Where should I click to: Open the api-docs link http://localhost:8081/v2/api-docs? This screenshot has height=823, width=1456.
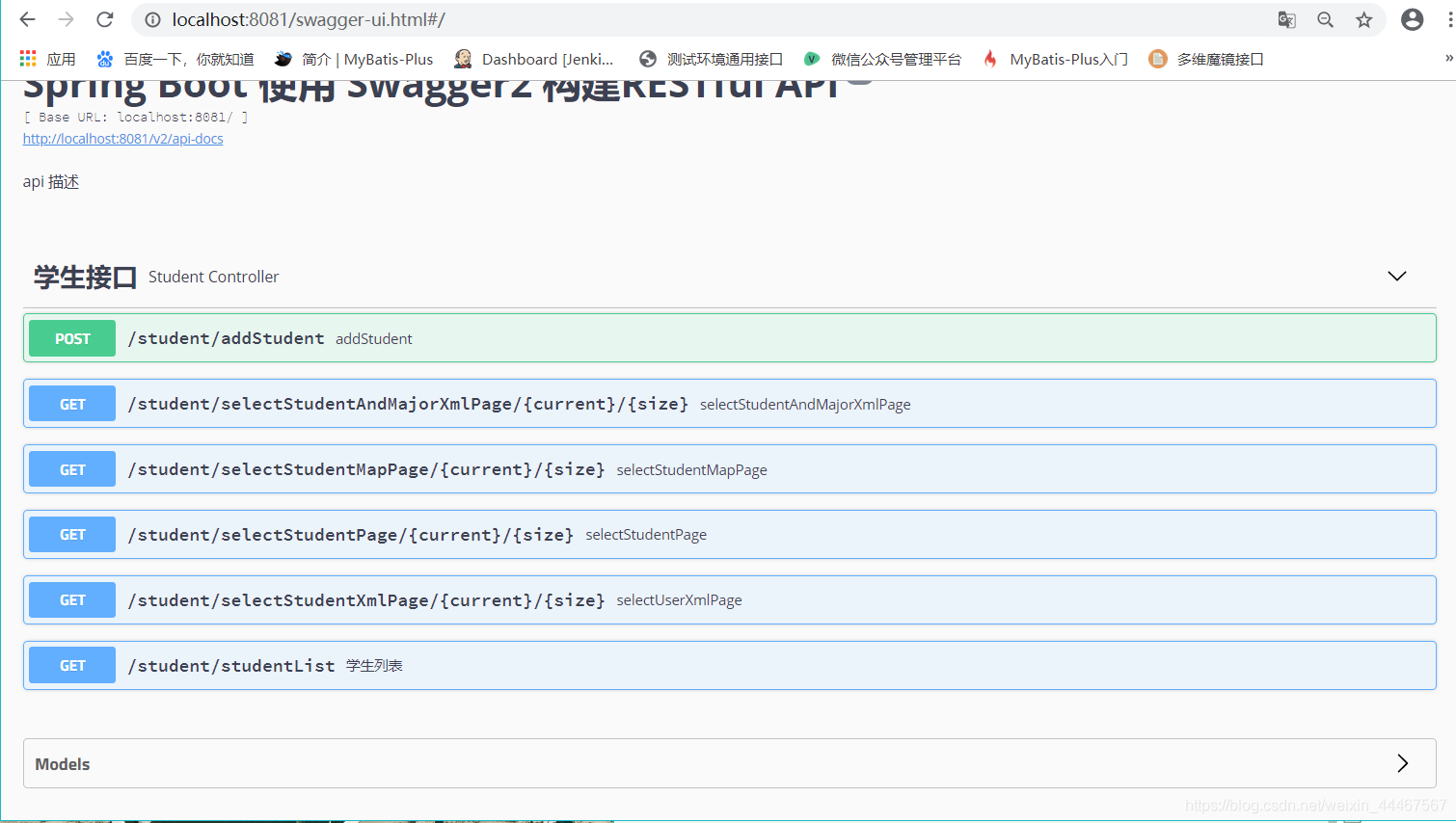click(x=122, y=139)
